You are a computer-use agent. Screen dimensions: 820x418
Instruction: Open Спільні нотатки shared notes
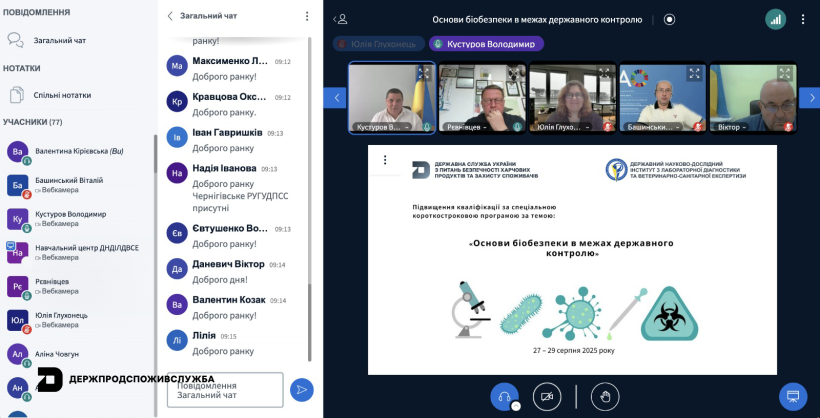(51, 95)
